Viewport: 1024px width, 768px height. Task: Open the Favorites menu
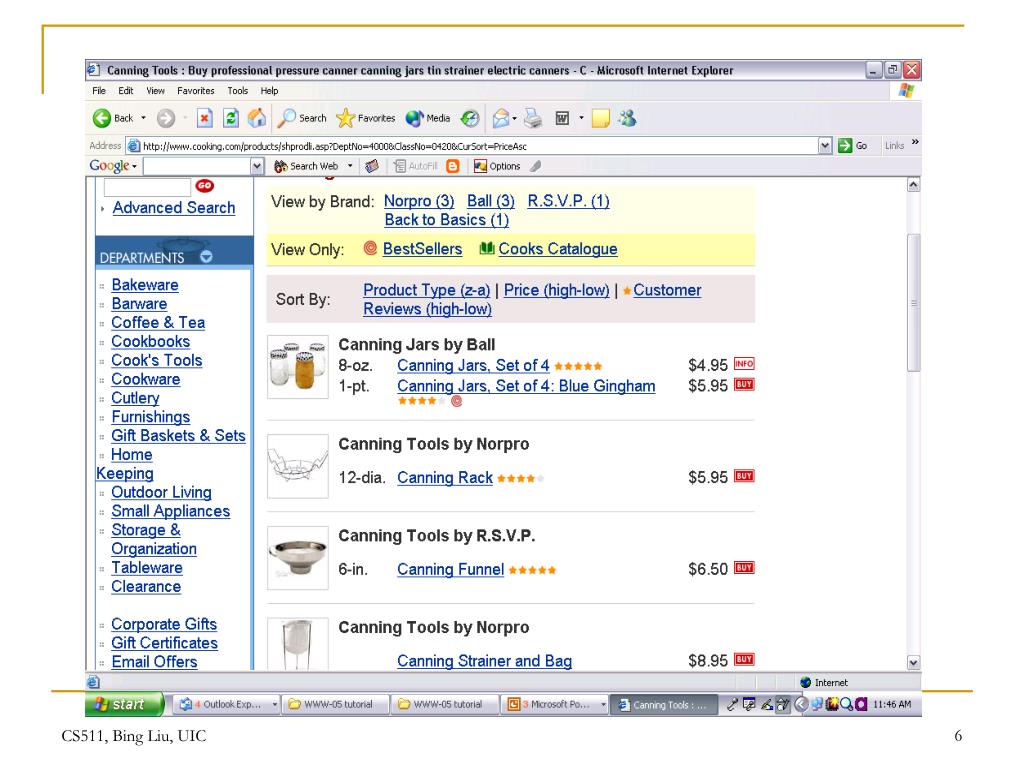pyautogui.click(x=196, y=91)
